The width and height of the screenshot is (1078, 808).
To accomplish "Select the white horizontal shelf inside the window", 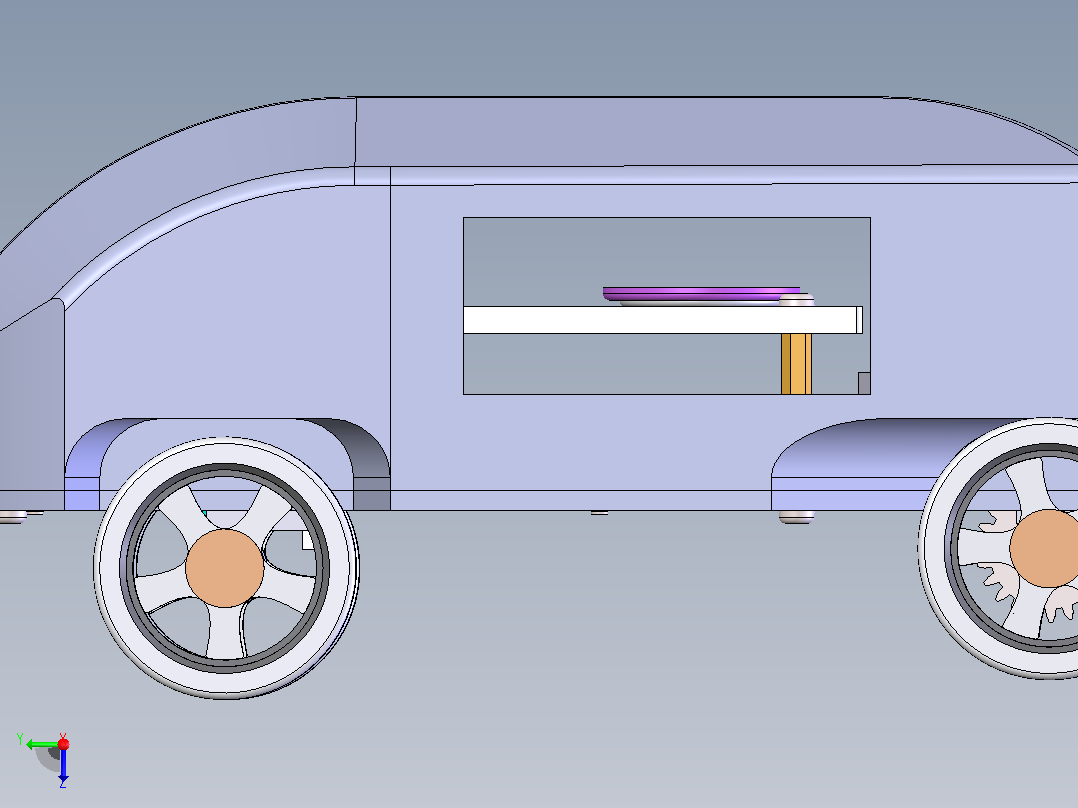I will [x=663, y=320].
